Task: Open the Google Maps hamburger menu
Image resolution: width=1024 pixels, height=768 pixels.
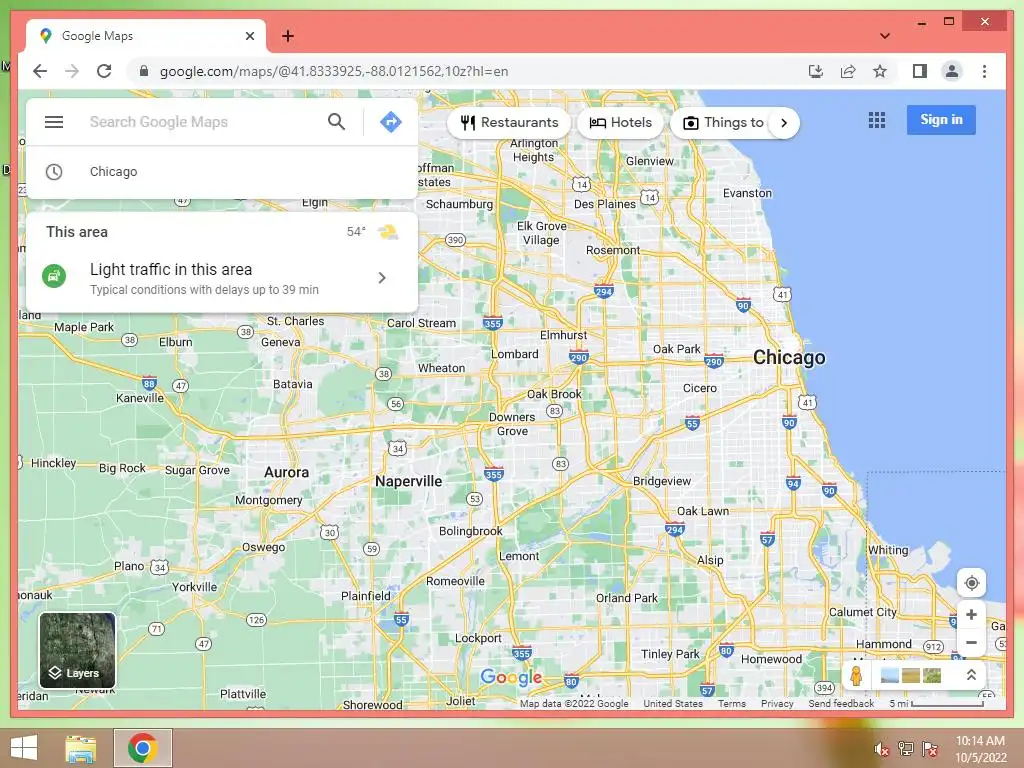Action: pyautogui.click(x=54, y=122)
